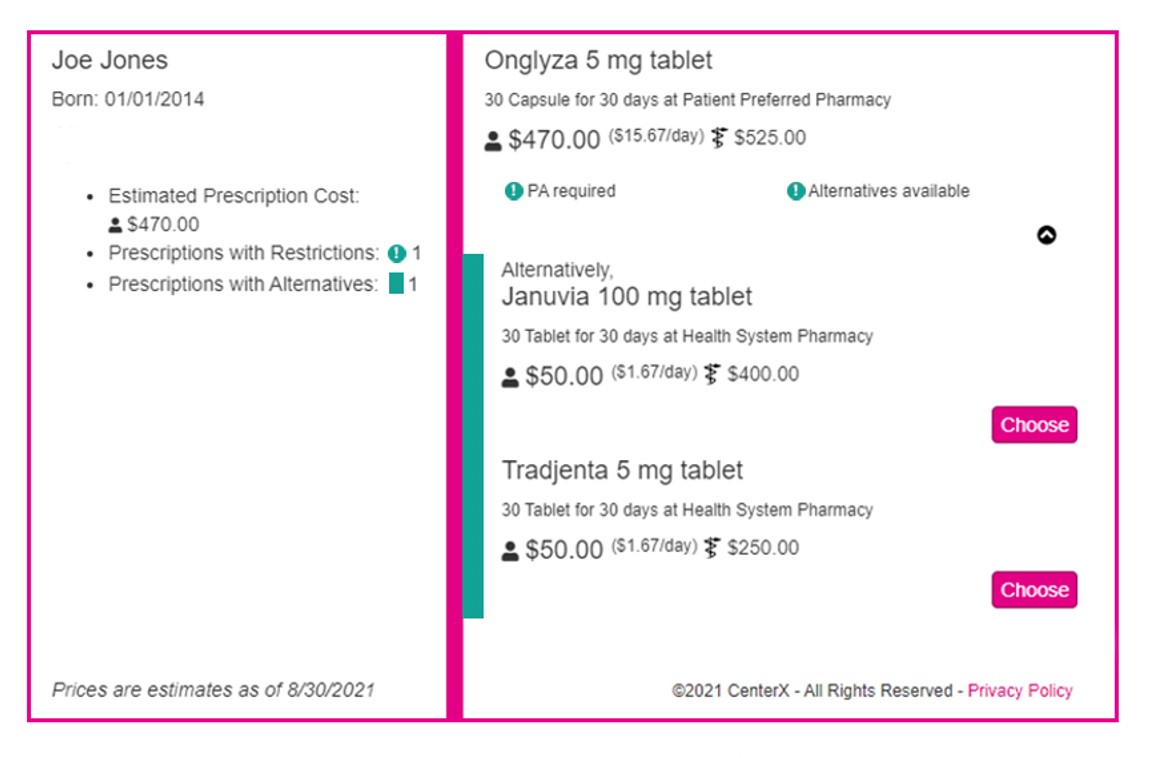The height and width of the screenshot is (758, 1151).
Task: Select the Onglyza 5 mg tablet heading
Action: [x=598, y=61]
